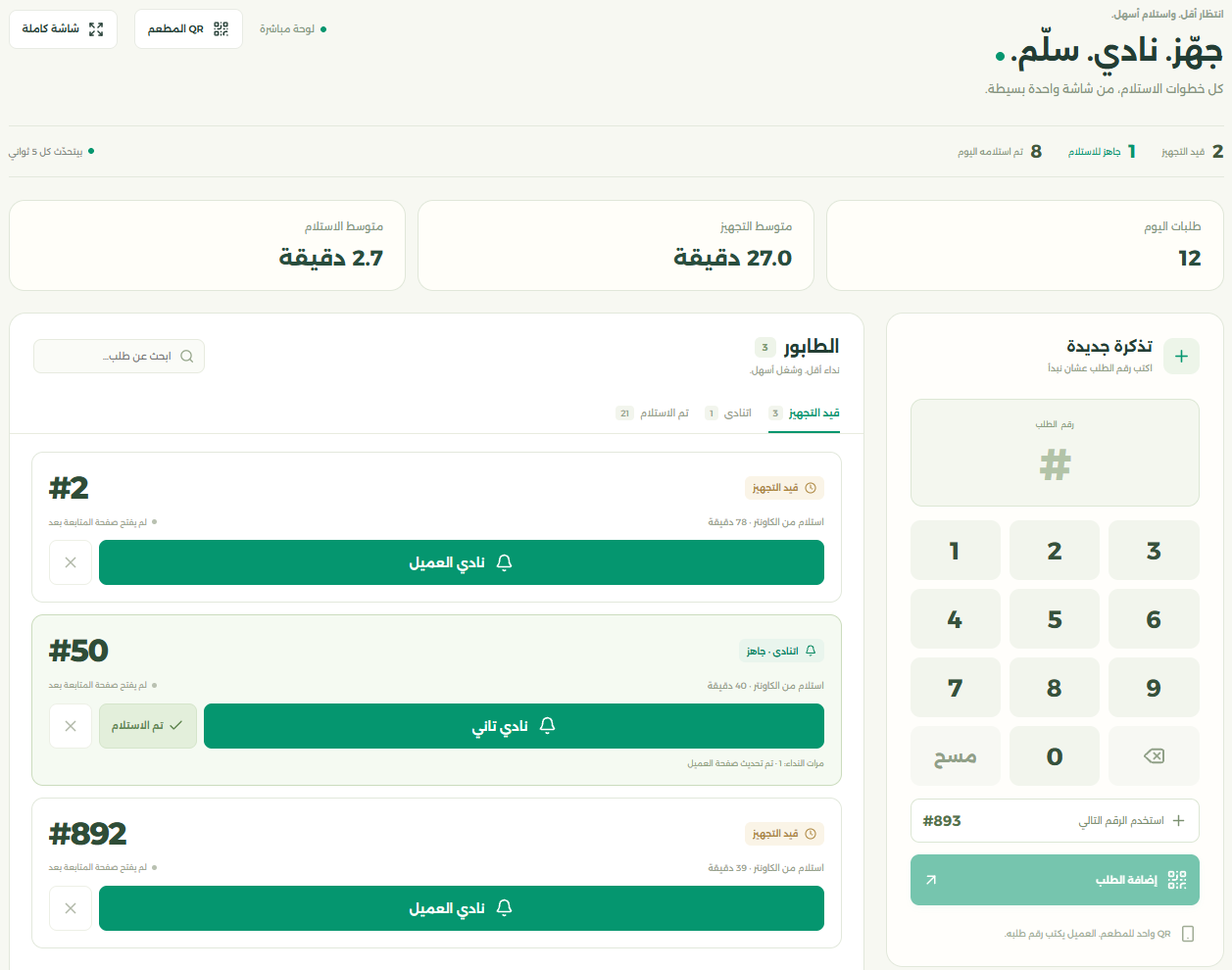
Task: Click text استلام من الكاونتر · 78 دقيقة
Action: tap(765, 522)
